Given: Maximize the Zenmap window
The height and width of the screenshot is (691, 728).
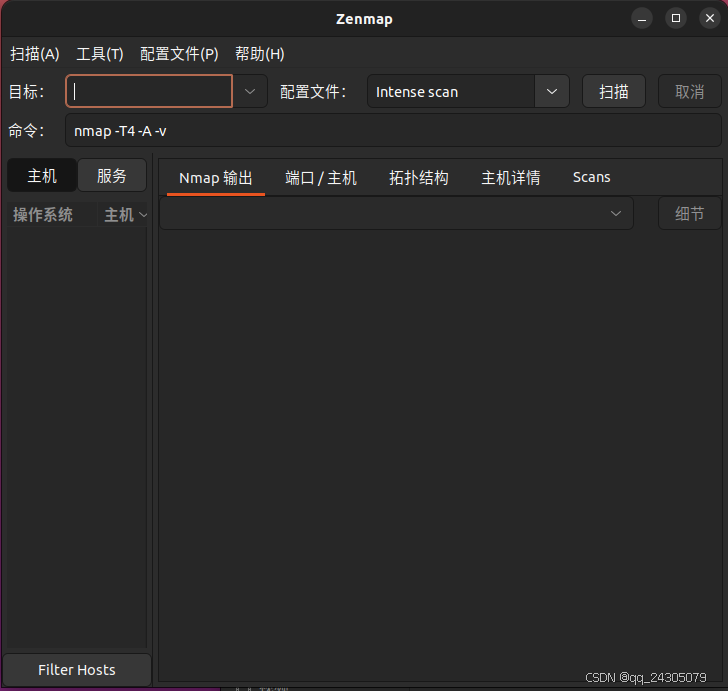Looking at the screenshot, I should (676, 18).
